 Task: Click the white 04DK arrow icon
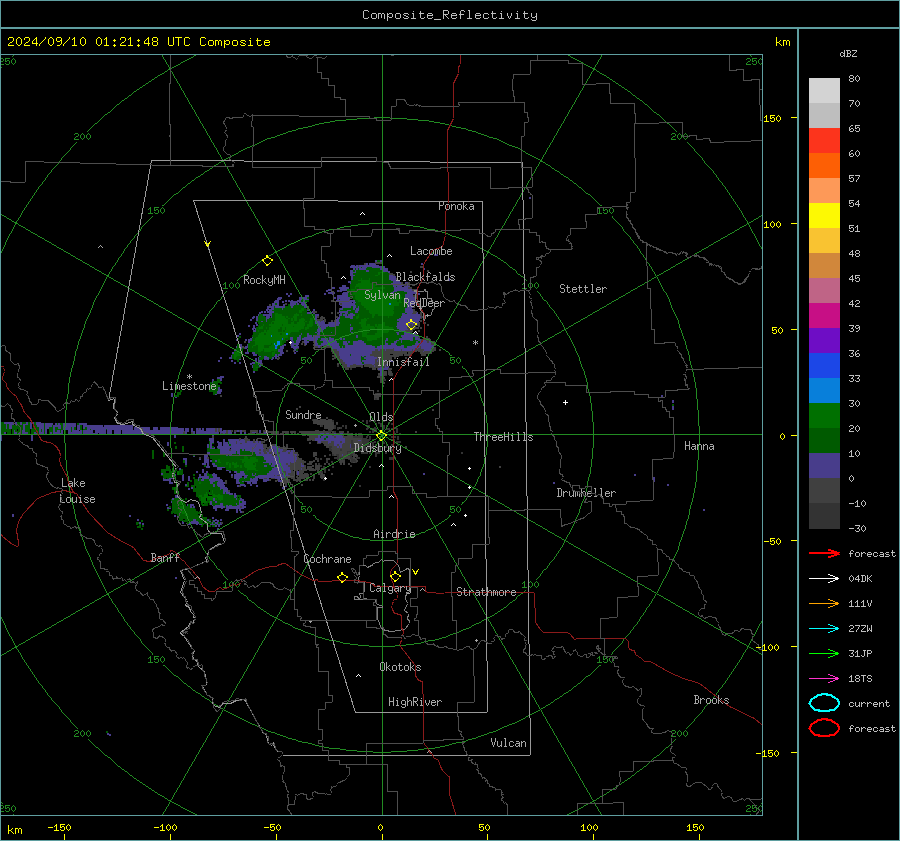[x=824, y=579]
